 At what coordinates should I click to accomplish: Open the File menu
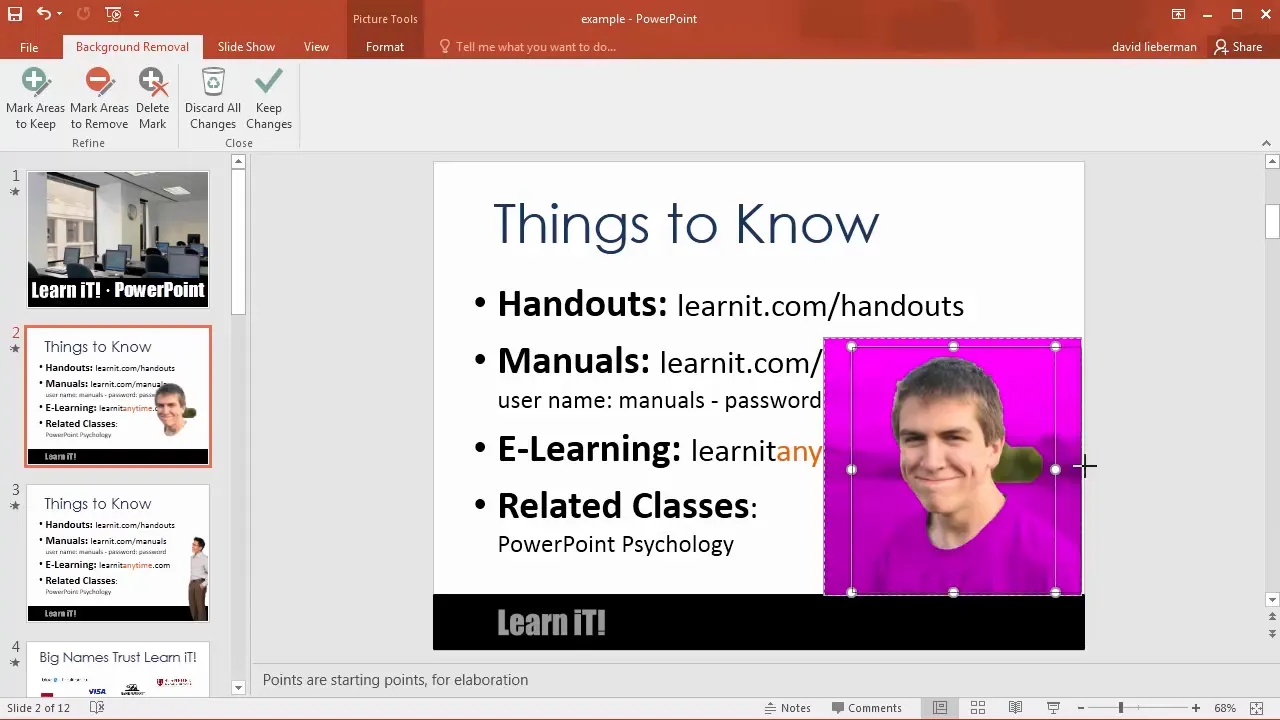click(x=29, y=47)
